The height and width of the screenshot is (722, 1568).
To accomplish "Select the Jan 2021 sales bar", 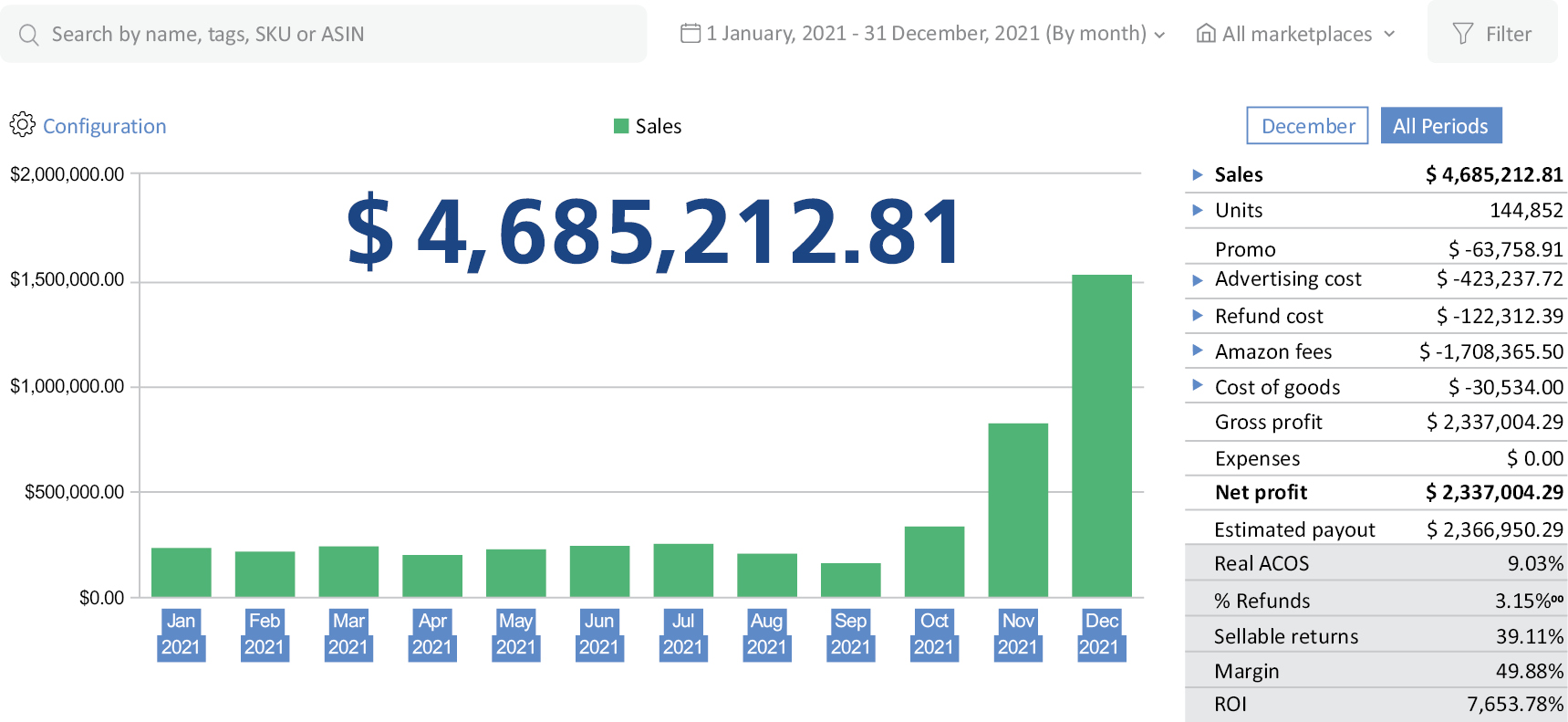I will [181, 572].
